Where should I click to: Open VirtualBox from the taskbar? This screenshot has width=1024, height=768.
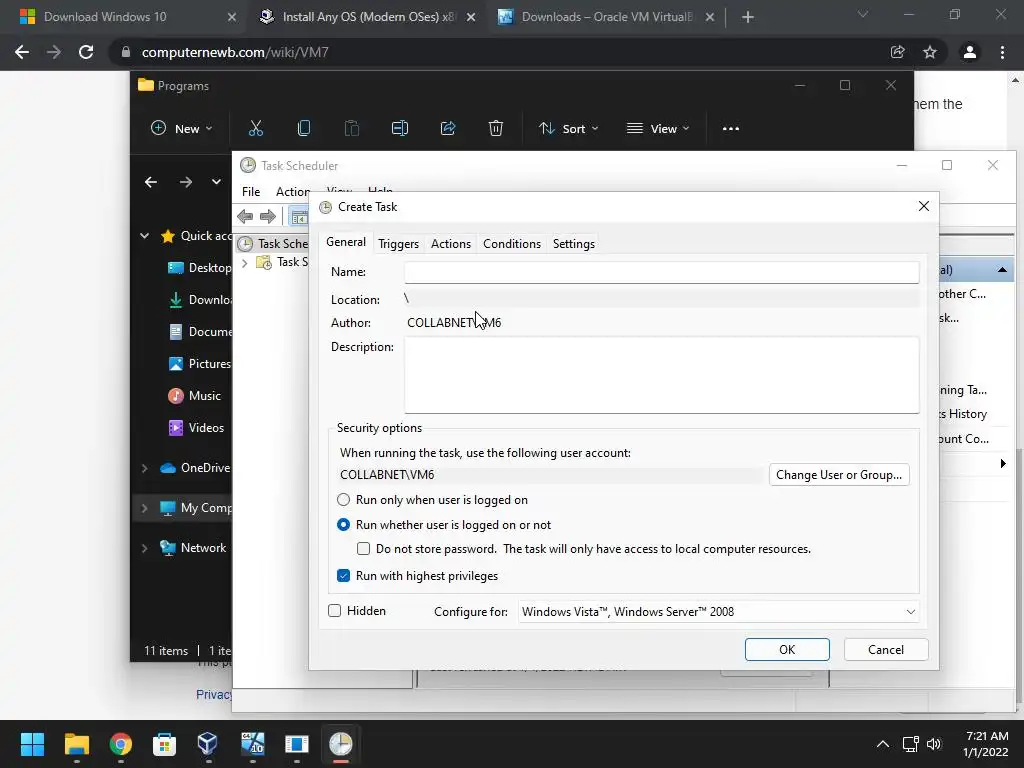coord(208,744)
